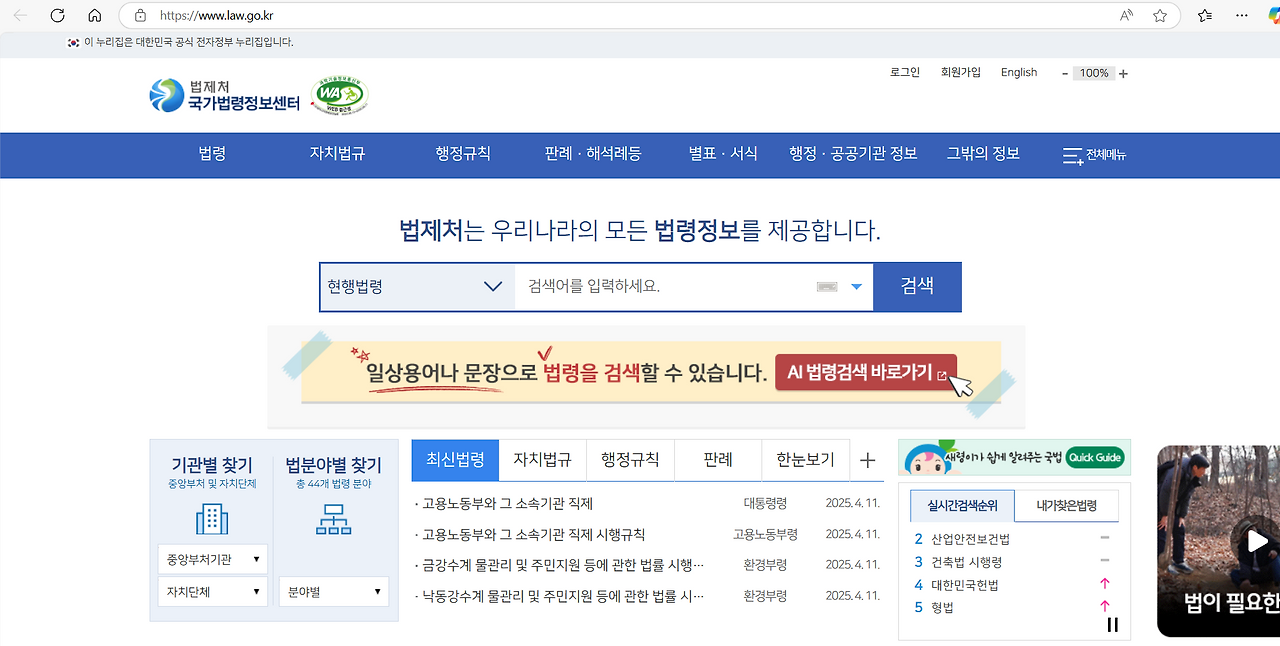Click the plus icon beside 한눈보기 tab
1280x646 pixels.
(x=867, y=461)
